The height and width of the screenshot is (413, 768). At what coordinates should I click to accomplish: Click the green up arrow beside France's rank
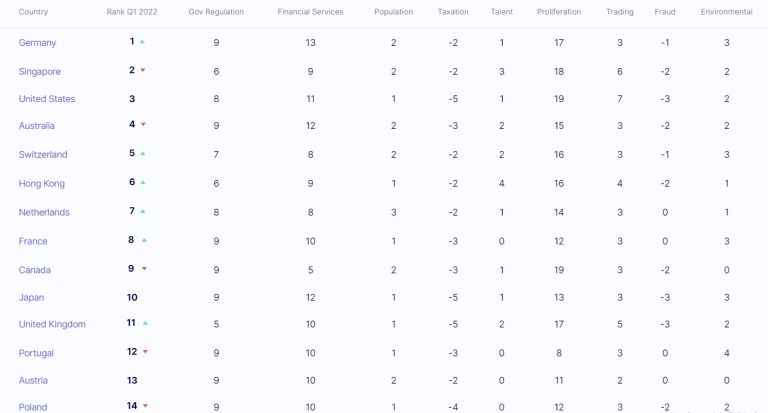click(x=143, y=240)
